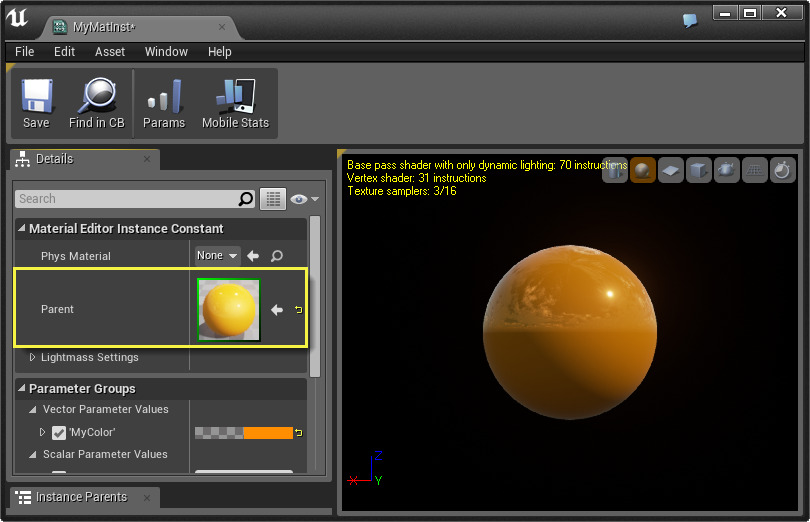This screenshot has width=810, height=522.
Task: Open the Phys Material None dropdown
Action: [x=217, y=256]
